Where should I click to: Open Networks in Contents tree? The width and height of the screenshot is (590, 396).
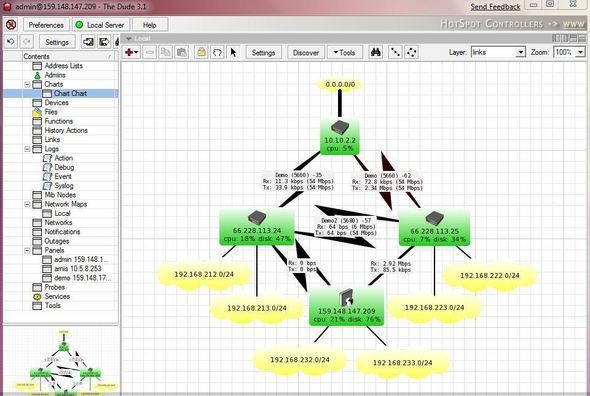click(58, 222)
